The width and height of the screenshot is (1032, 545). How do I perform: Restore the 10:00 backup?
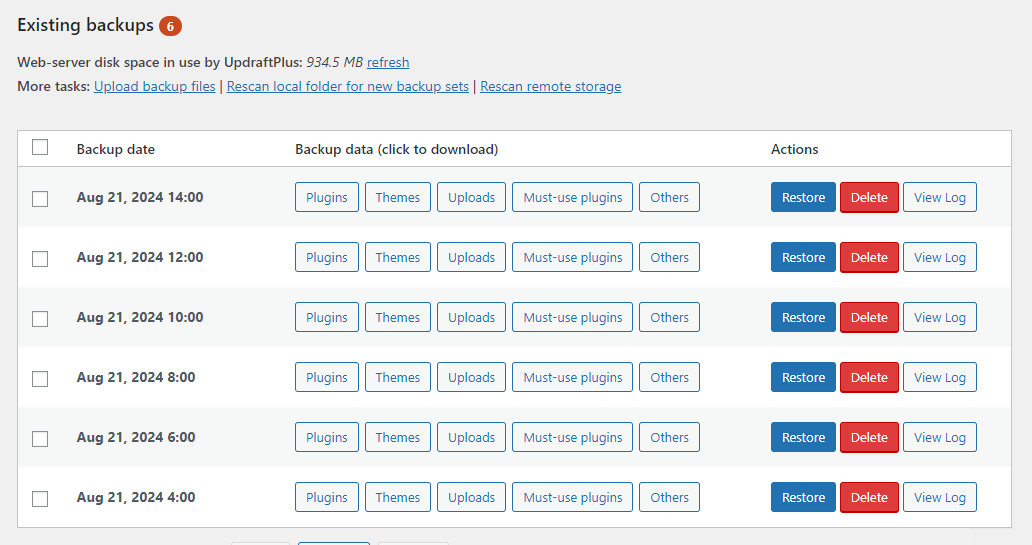(x=803, y=317)
